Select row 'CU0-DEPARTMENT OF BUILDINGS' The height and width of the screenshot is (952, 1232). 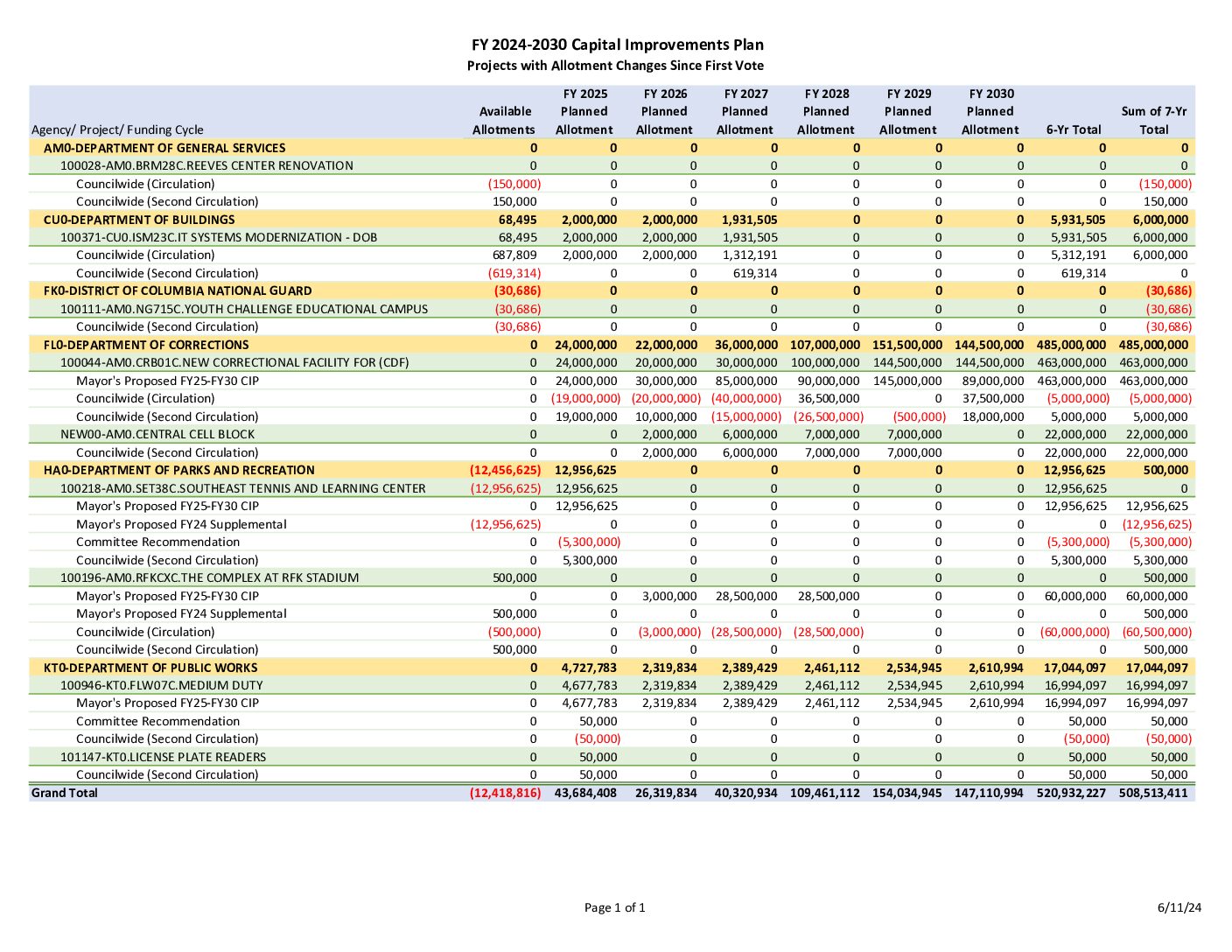point(612,220)
